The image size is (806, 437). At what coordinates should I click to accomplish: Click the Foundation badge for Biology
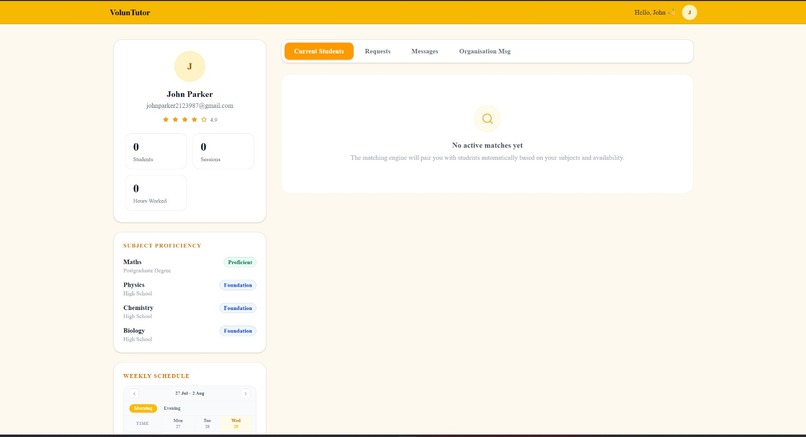click(238, 331)
